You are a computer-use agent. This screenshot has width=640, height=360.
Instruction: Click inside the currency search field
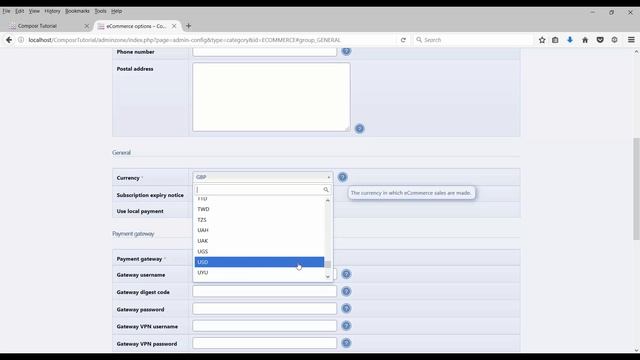pos(259,190)
